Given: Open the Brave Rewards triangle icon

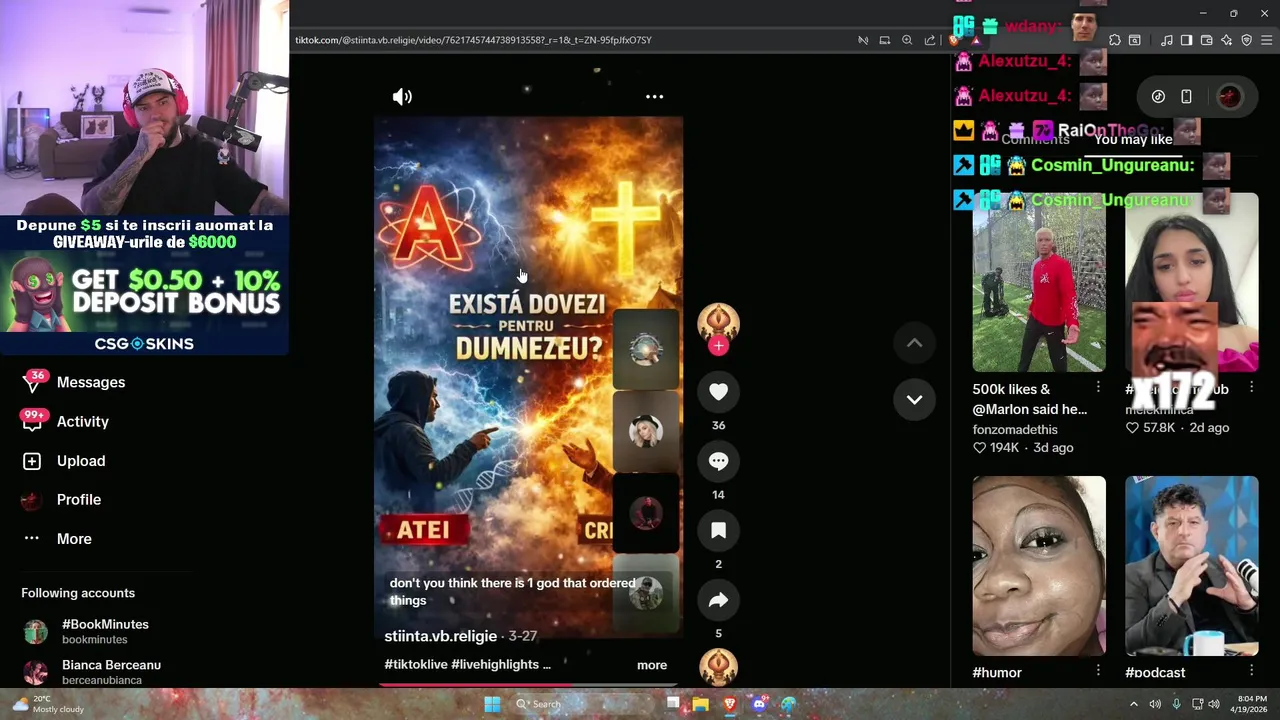Looking at the screenshot, I should 975,40.
